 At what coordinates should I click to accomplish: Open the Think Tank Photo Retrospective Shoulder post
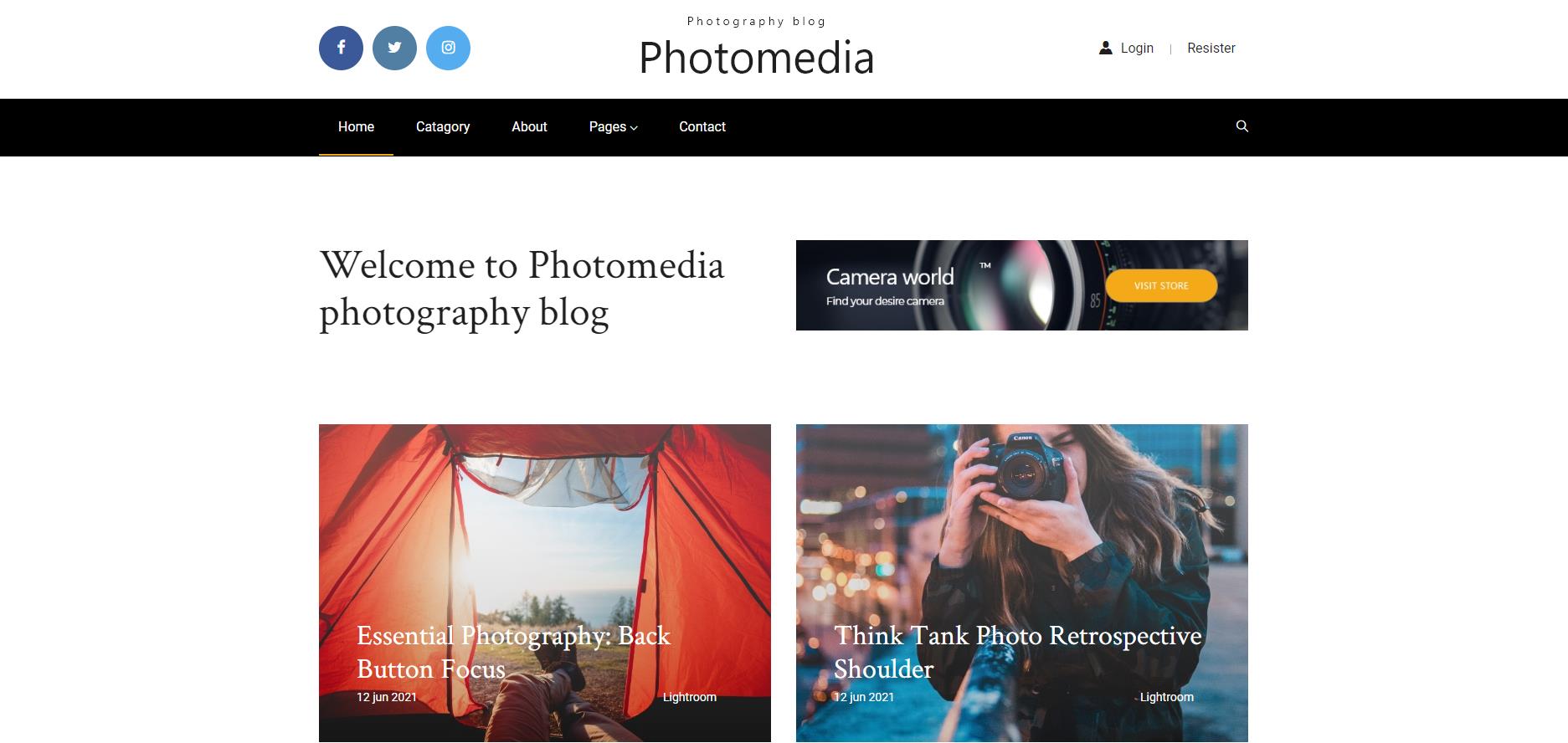(1017, 652)
